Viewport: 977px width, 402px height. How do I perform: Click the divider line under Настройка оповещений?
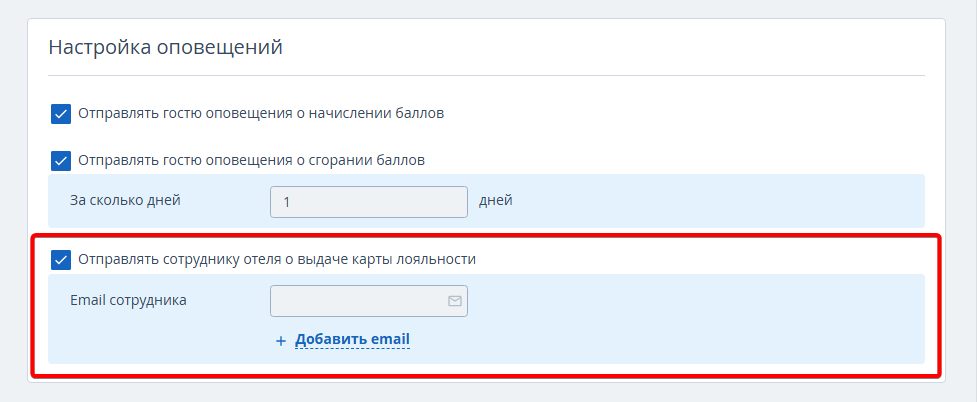487,76
